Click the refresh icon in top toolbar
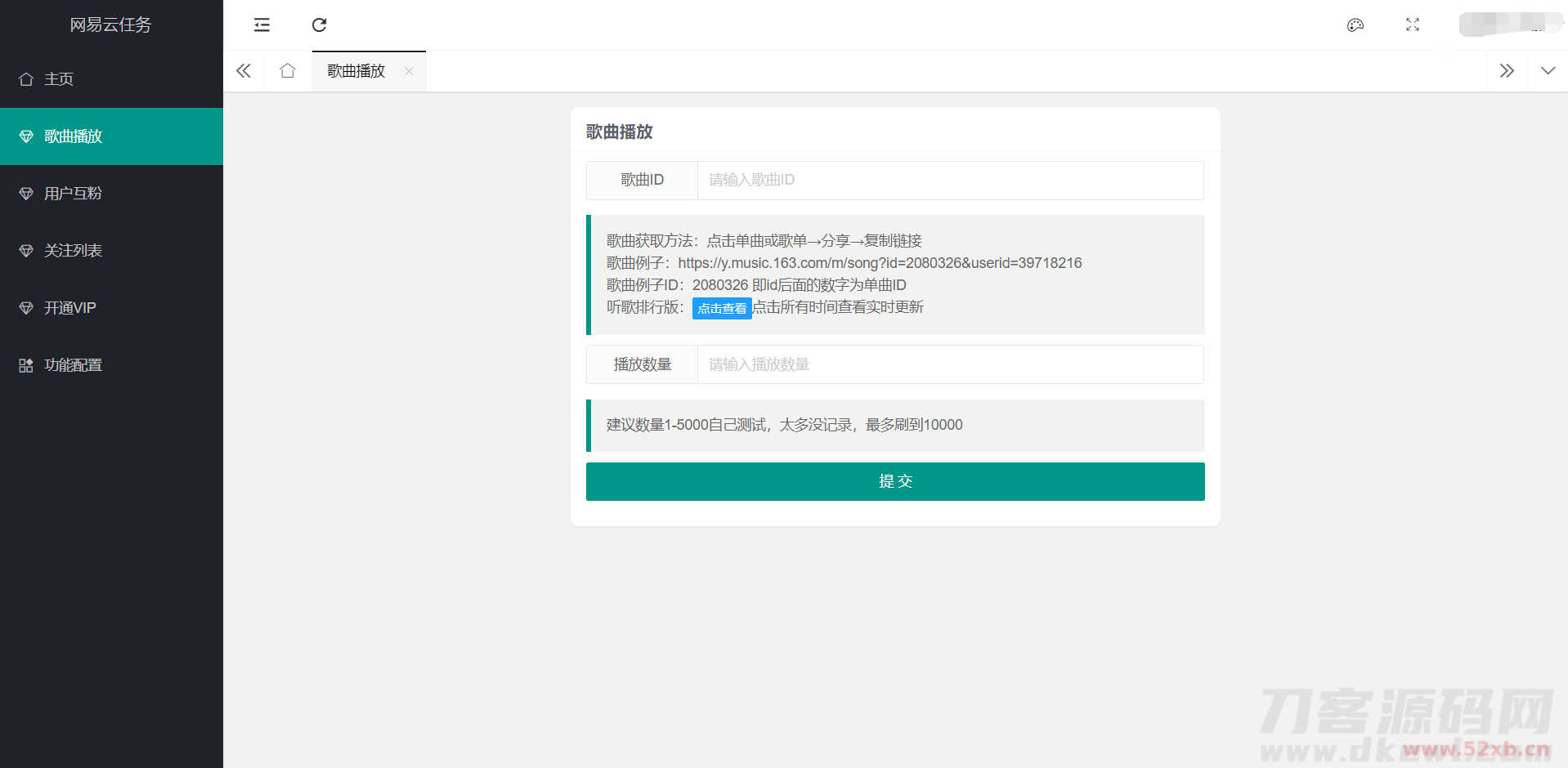The width and height of the screenshot is (1568, 768). click(320, 25)
